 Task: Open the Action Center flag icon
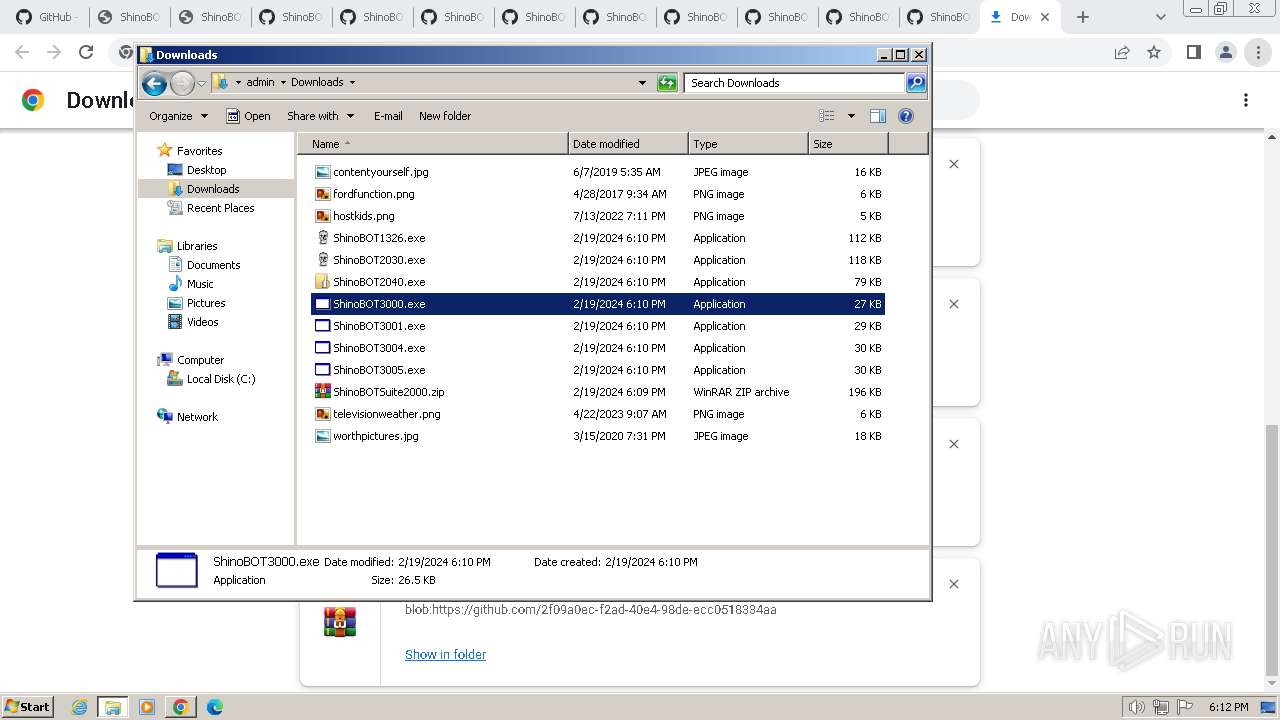[x=1185, y=707]
